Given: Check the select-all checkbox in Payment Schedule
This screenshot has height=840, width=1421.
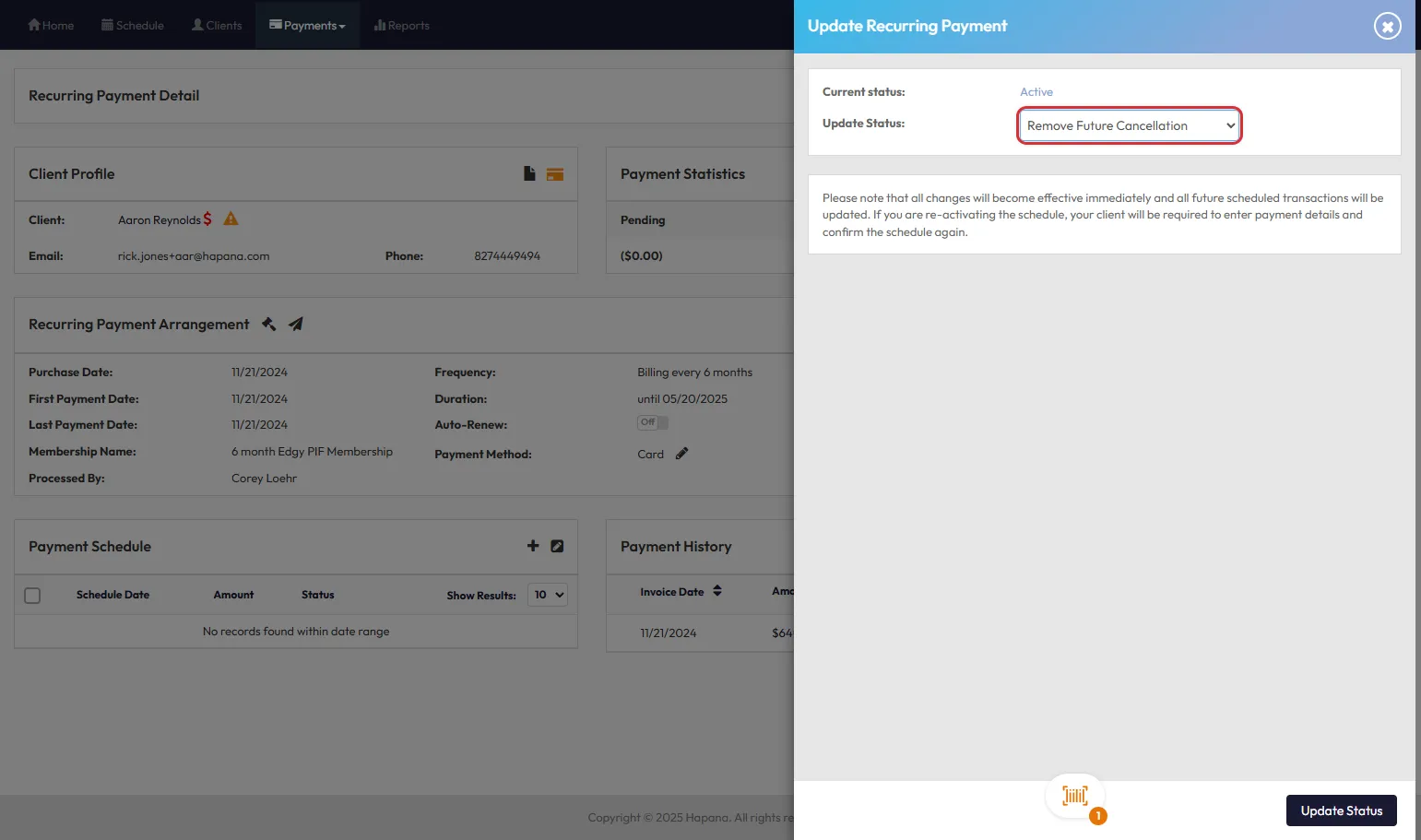Looking at the screenshot, I should [32, 596].
